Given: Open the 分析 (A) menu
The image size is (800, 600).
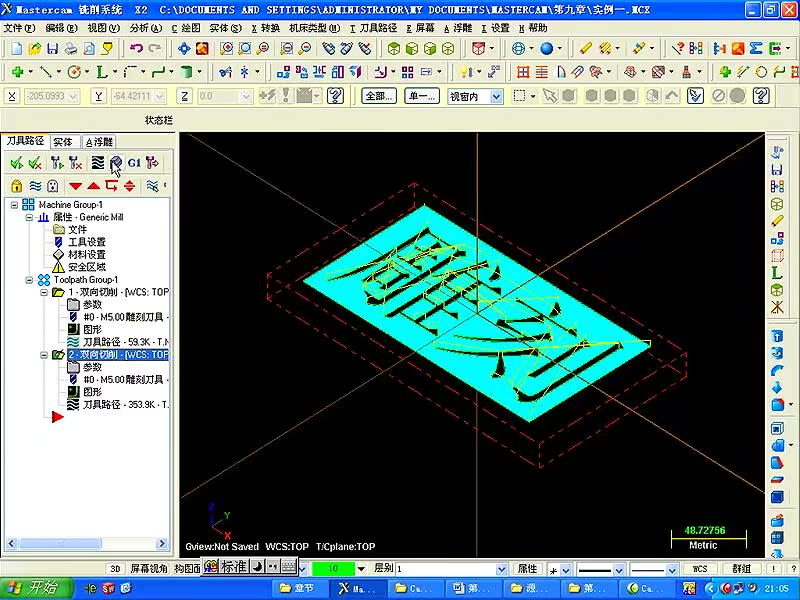Looking at the screenshot, I should [x=145, y=28].
